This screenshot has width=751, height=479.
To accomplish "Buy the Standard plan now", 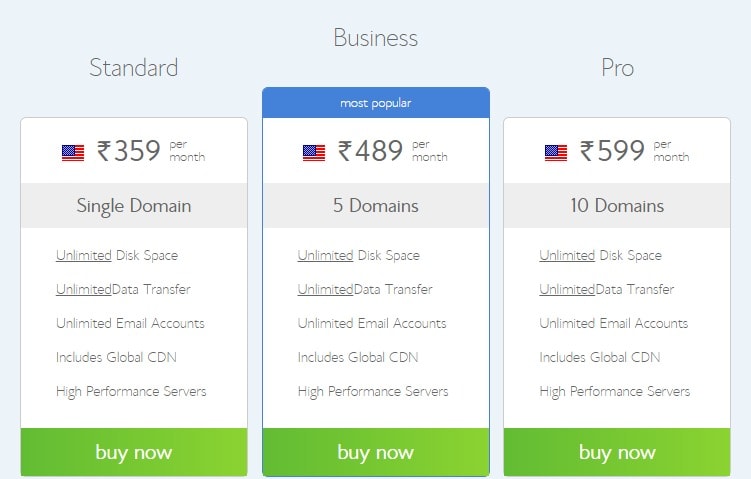I will (x=134, y=452).
